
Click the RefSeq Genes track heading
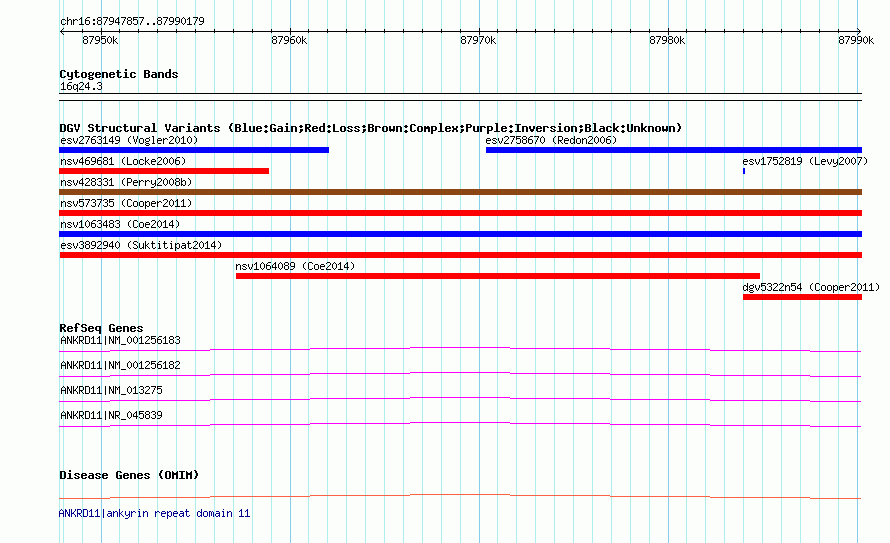click(x=101, y=329)
